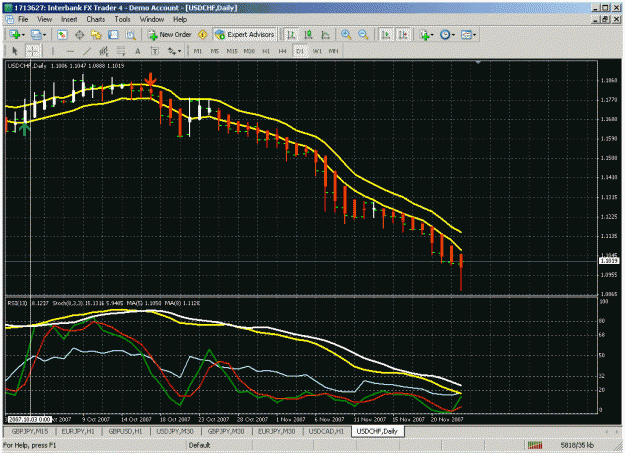Image resolution: width=625 pixels, height=453 pixels.
Task: Toggle chart Auto Scroll
Action: tap(386, 35)
